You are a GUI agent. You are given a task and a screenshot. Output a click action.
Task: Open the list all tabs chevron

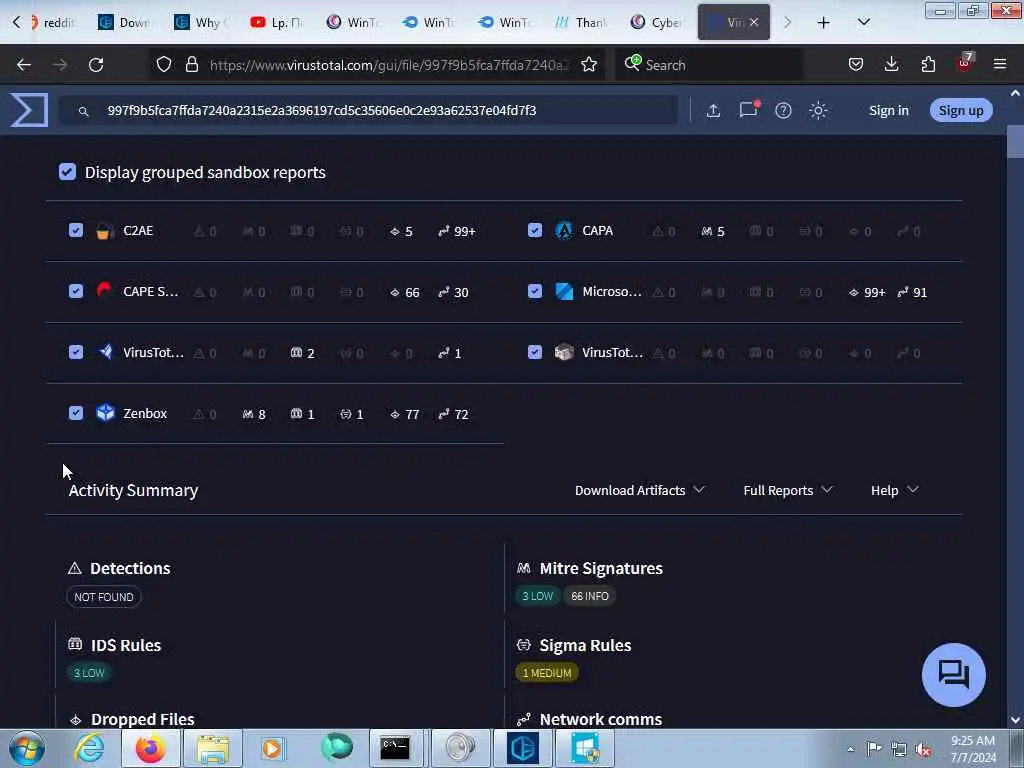pos(863,22)
